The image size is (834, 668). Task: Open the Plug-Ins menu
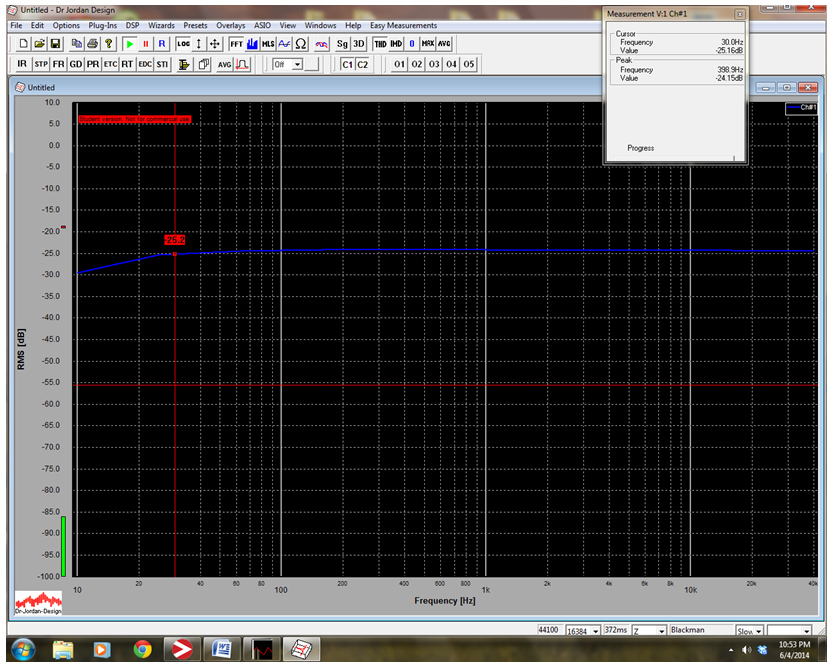pos(101,25)
